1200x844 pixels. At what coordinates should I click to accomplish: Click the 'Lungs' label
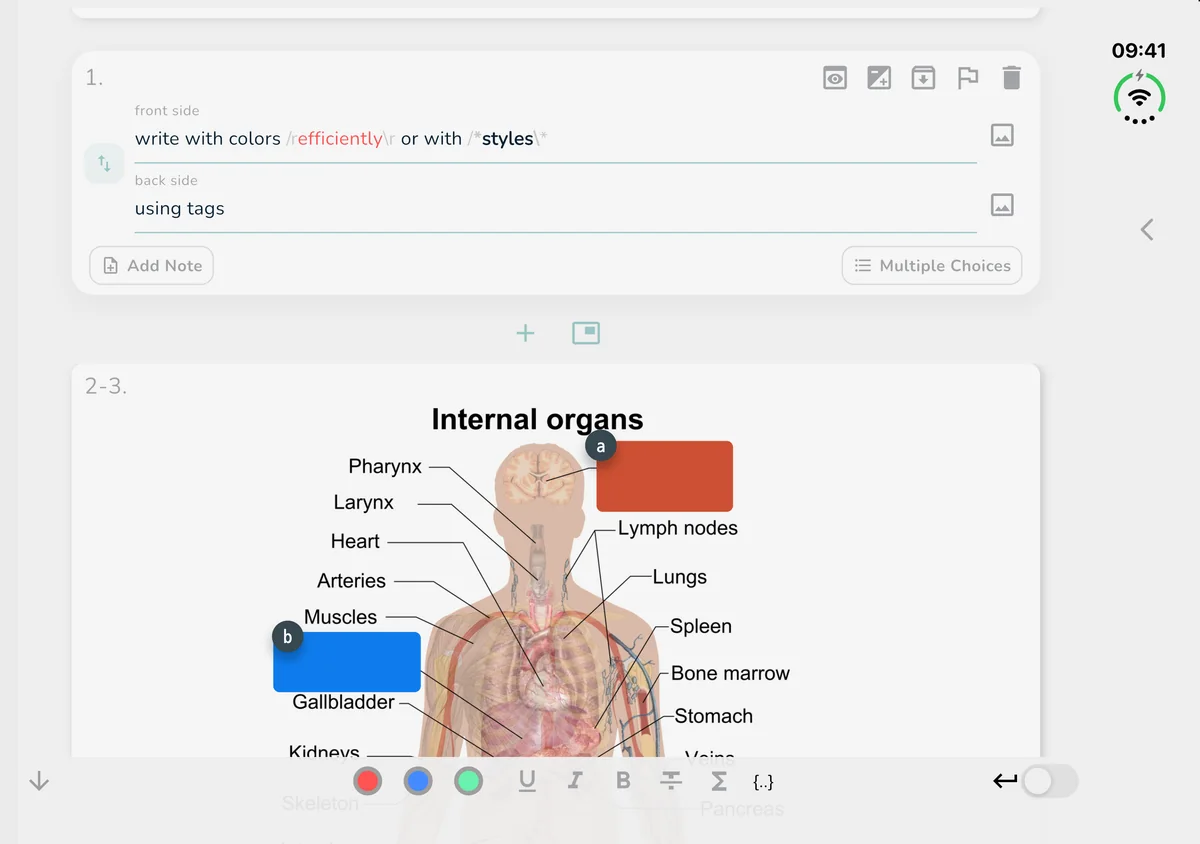680,577
